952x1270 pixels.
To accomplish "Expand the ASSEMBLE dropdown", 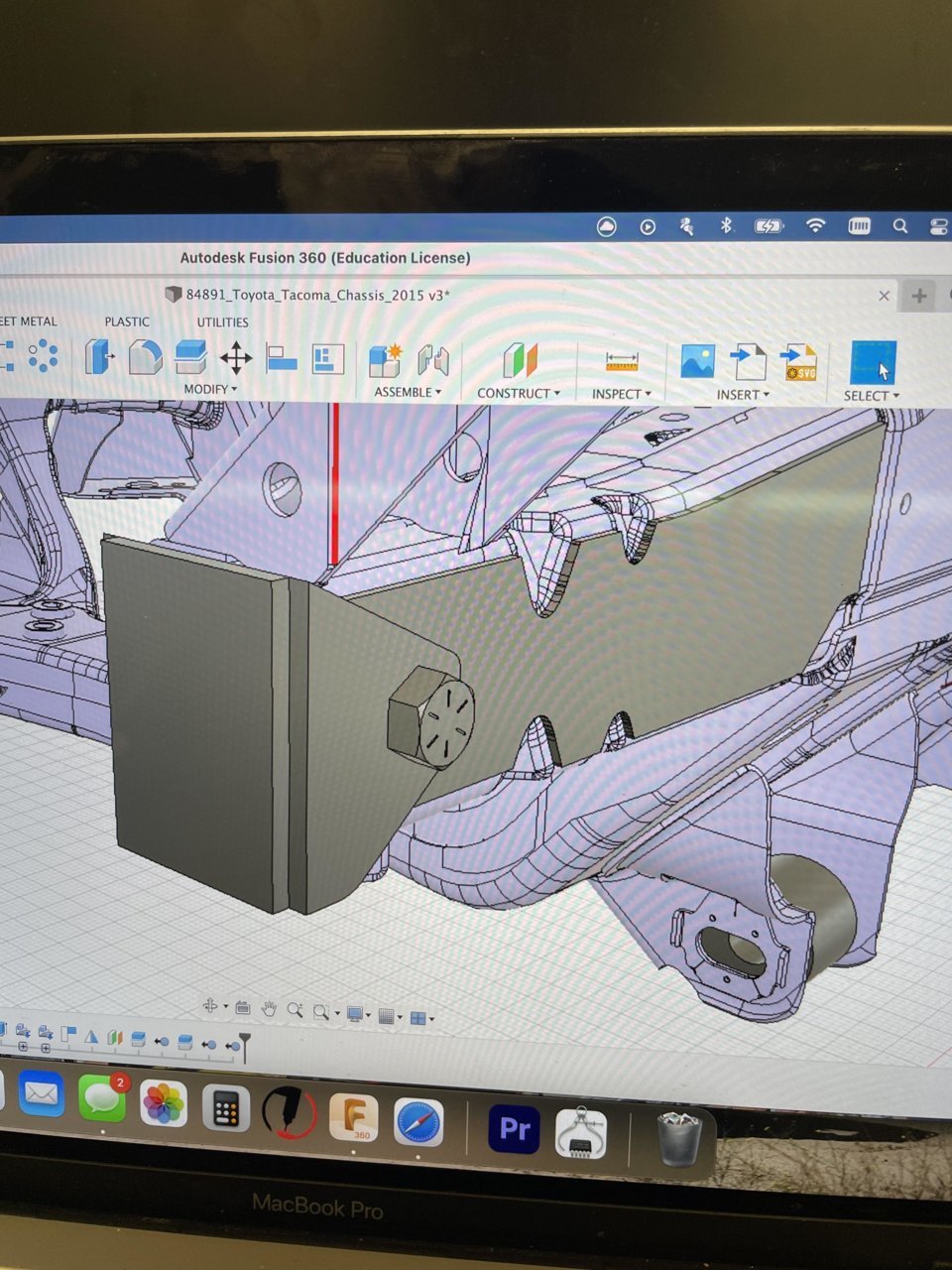I will tap(408, 392).
